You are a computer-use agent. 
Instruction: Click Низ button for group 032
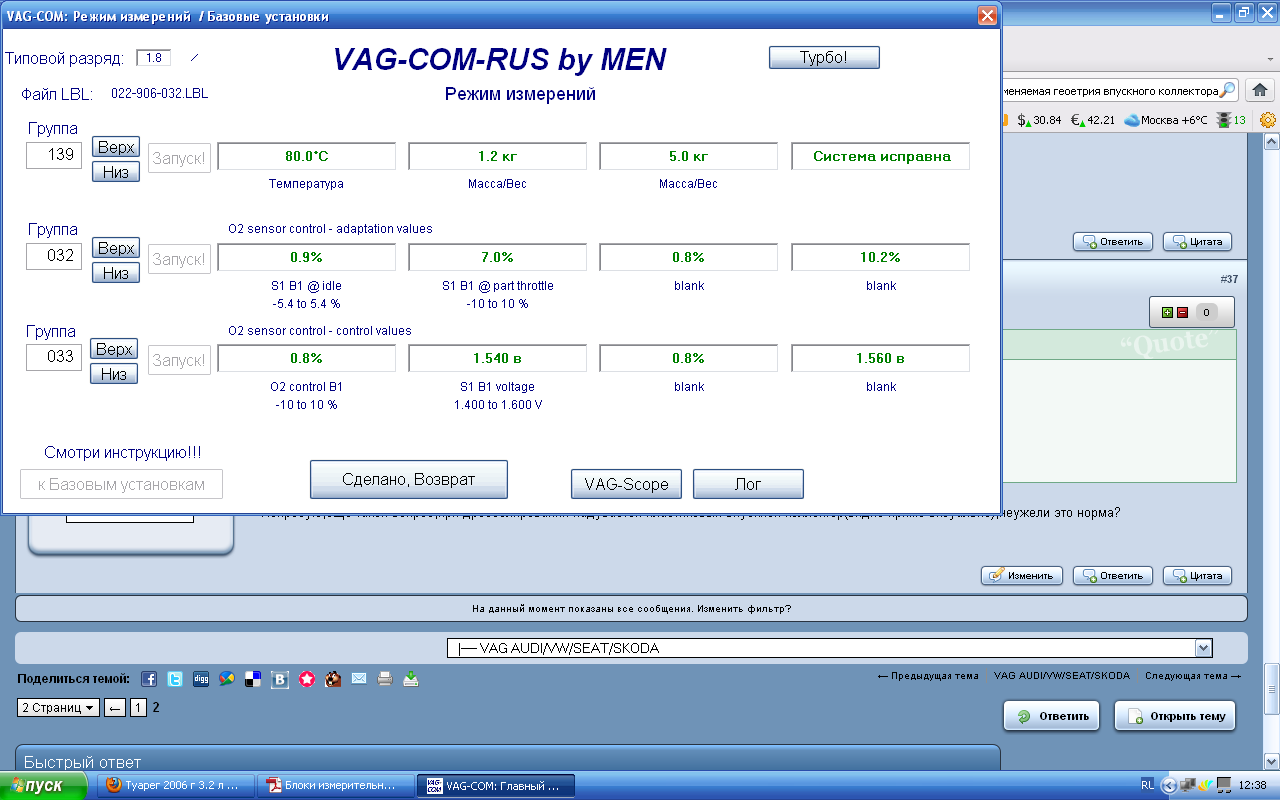coord(116,273)
